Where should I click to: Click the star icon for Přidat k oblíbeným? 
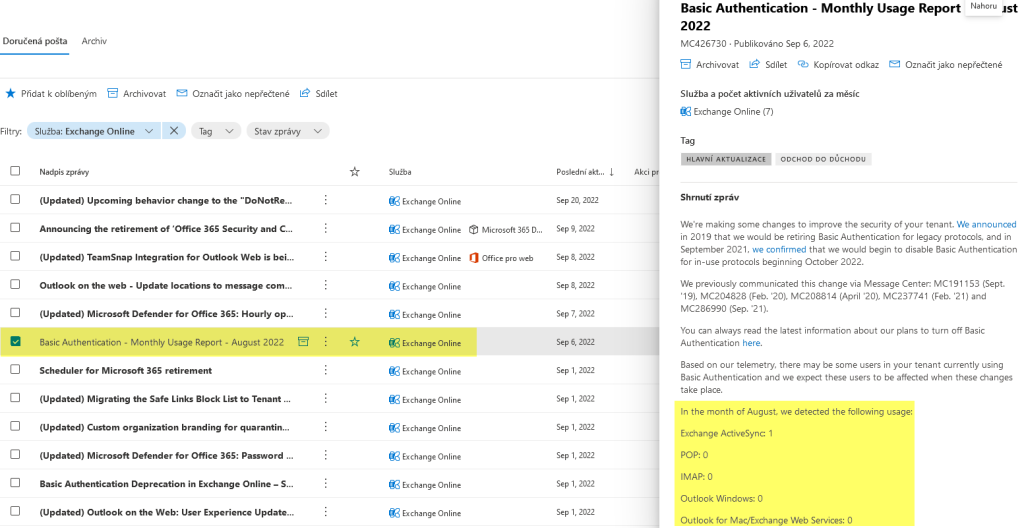pos(10,93)
